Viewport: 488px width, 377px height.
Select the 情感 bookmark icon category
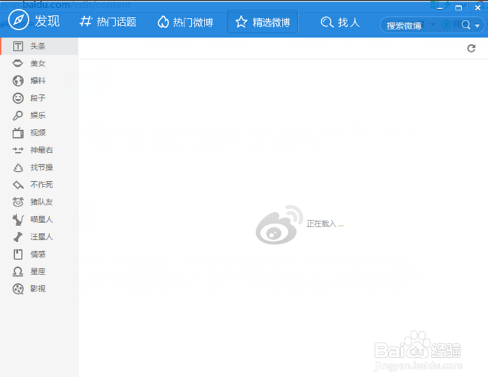tap(18, 254)
